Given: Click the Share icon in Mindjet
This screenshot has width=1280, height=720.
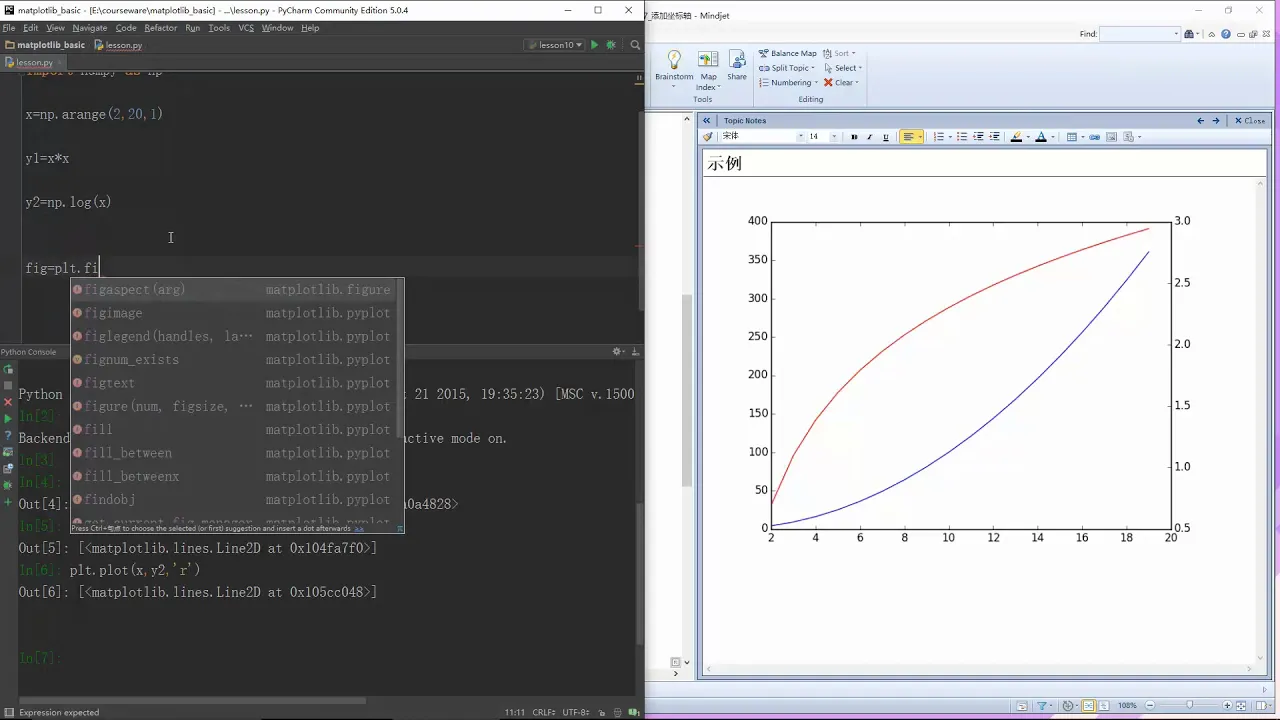Looking at the screenshot, I should (x=737, y=67).
